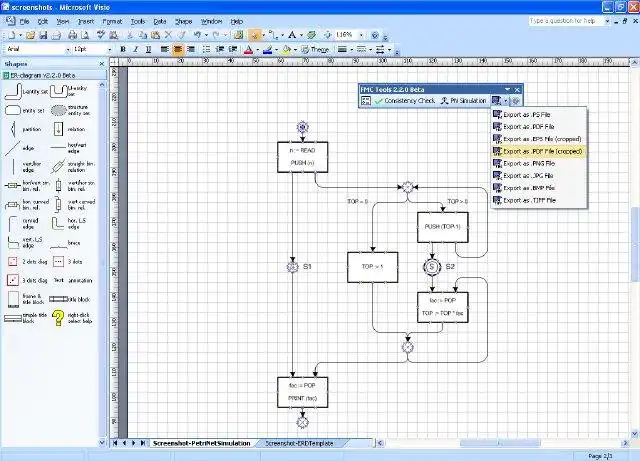Open the 10pt font size dropdown

pos(109,49)
